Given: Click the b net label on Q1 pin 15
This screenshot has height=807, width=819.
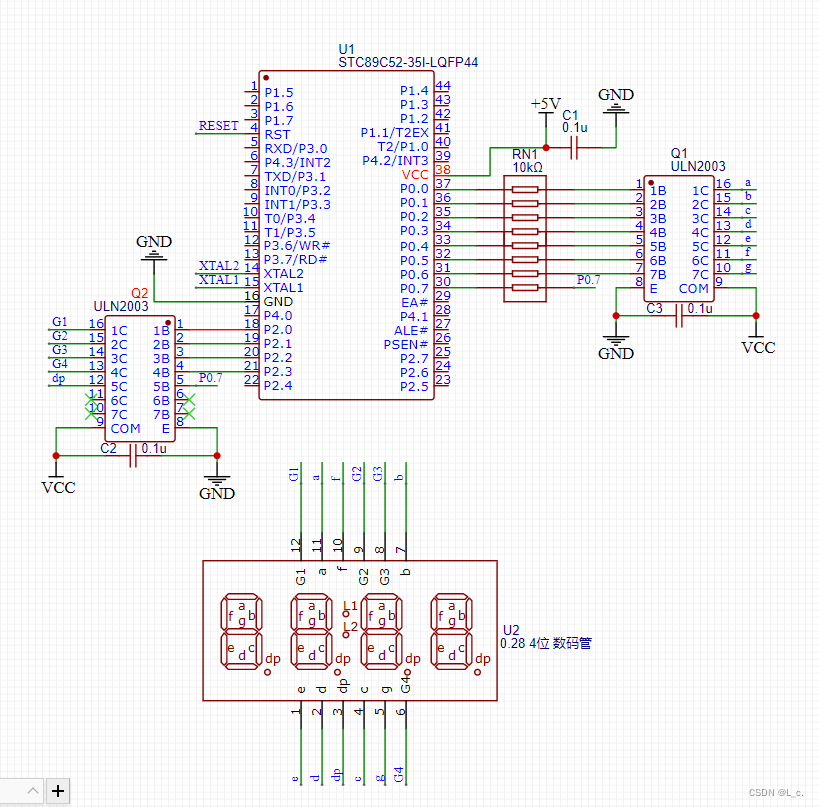Looking at the screenshot, I should tap(748, 196).
